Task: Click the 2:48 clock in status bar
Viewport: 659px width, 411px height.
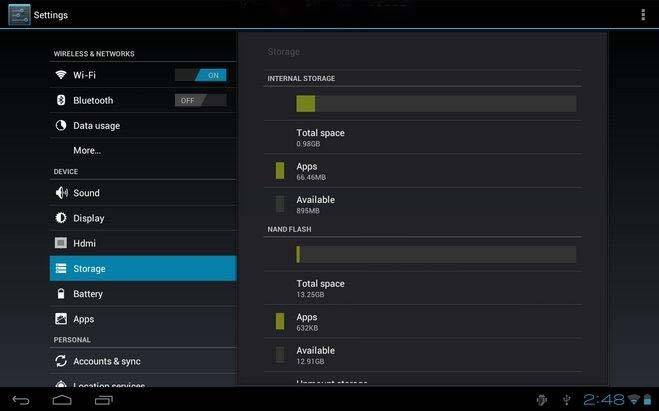Action: (x=604, y=399)
